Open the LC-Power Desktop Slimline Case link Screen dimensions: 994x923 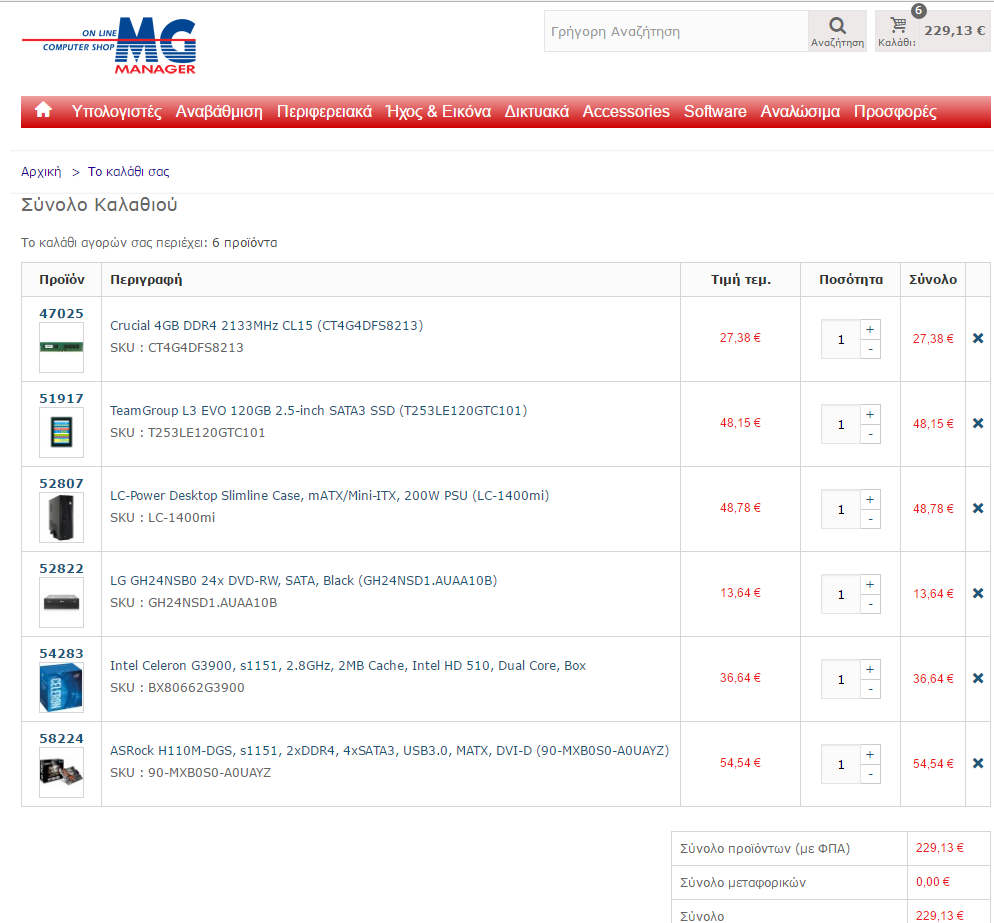(x=330, y=495)
